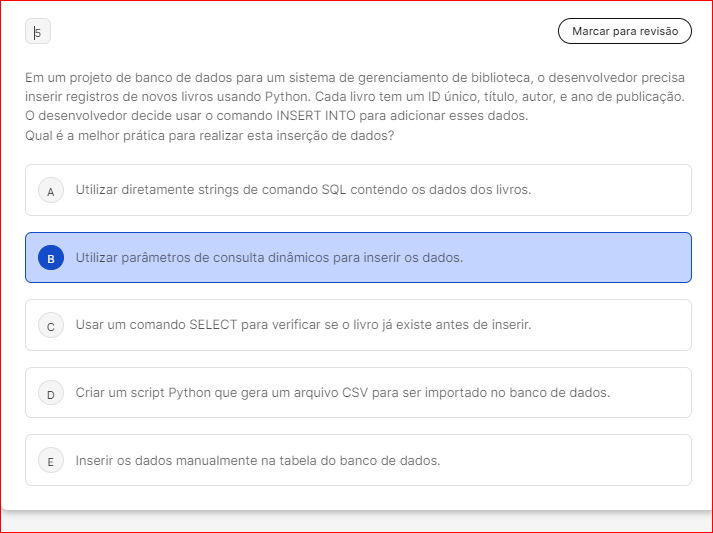The height and width of the screenshot is (533, 713).
Task: Select answer circle A
Action: (50, 190)
